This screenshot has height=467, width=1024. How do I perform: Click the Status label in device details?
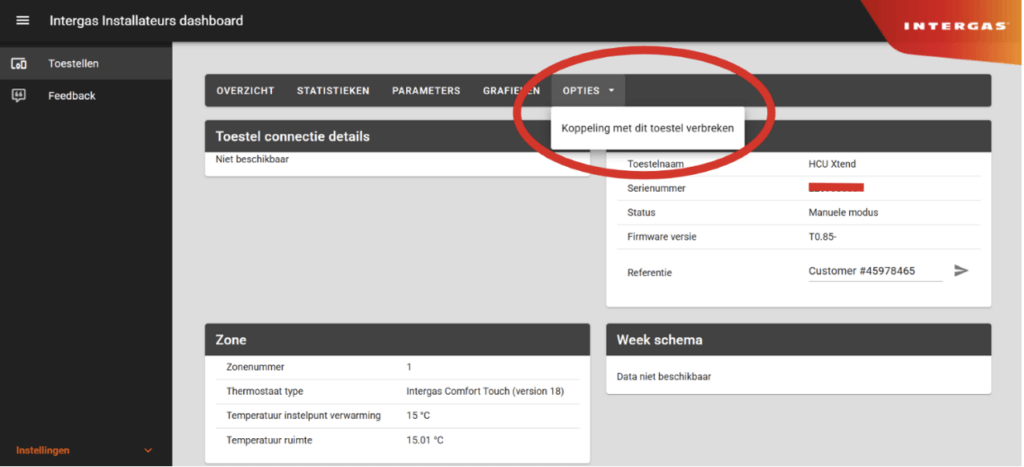coord(641,212)
